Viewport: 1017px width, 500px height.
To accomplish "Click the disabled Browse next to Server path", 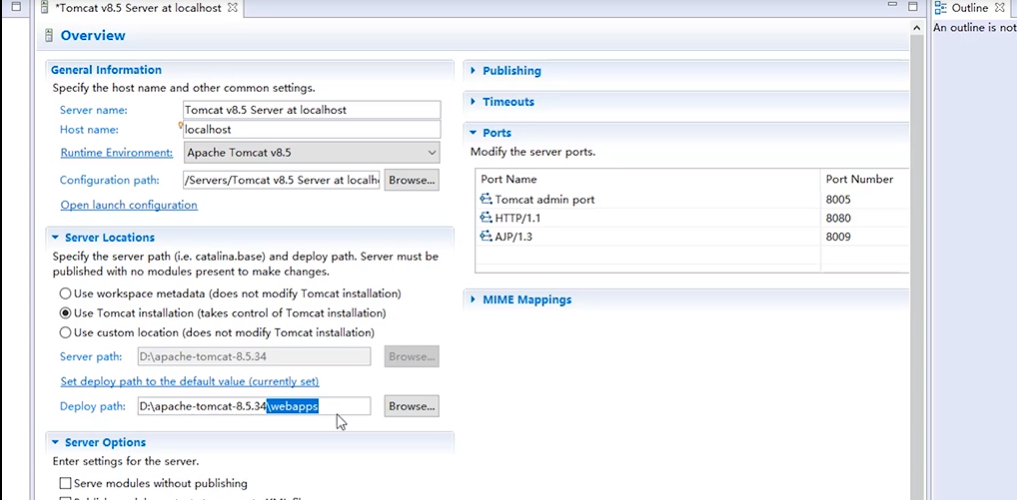I will coord(411,357).
